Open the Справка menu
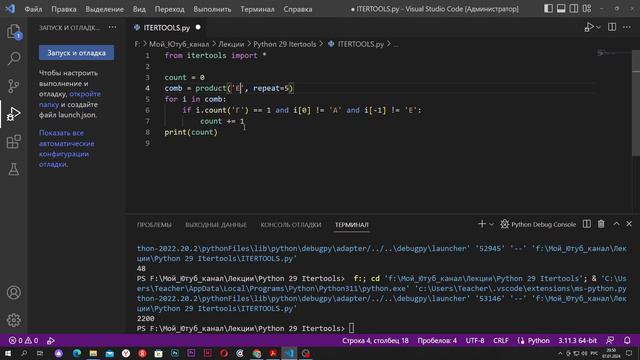Screen dimensions: 640x360 point(298,9)
